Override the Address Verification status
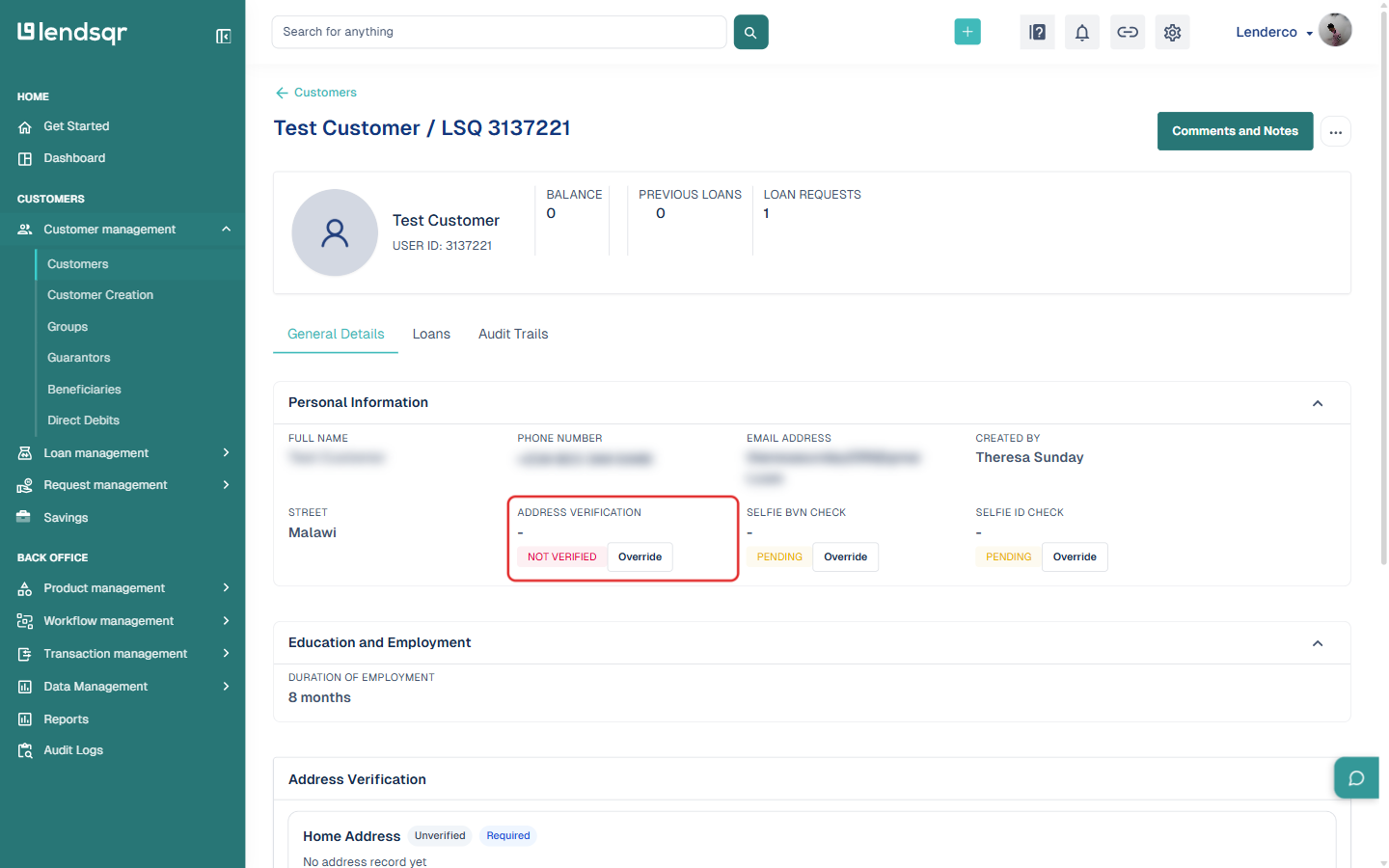1389x868 pixels. pyautogui.click(x=640, y=557)
